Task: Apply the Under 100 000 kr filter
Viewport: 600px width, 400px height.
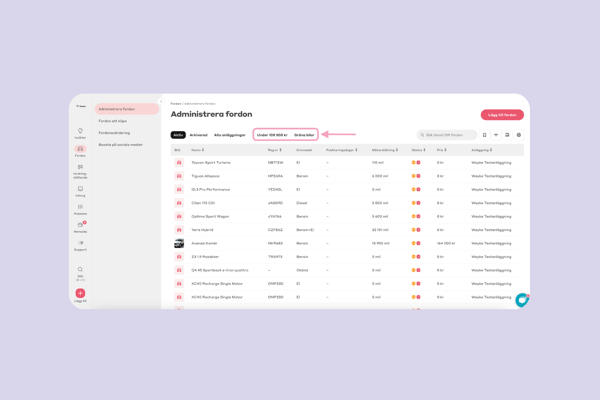Action: [x=272, y=135]
